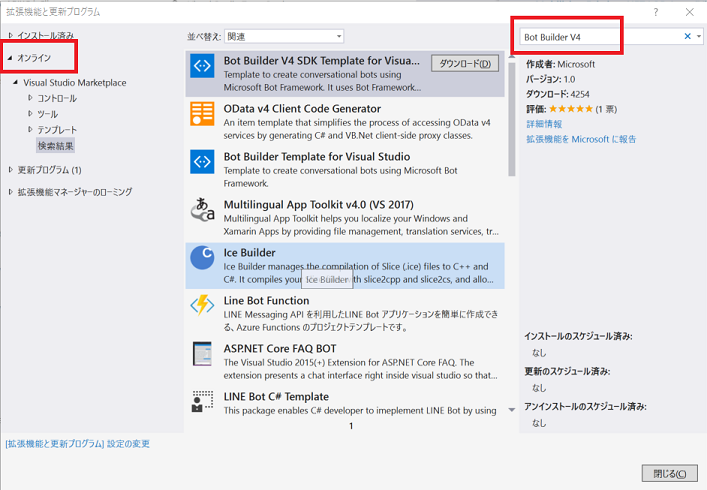This screenshot has height=490, width=707.
Task: Click the OData v4 Client Code Generator icon
Action: [x=202, y=114]
